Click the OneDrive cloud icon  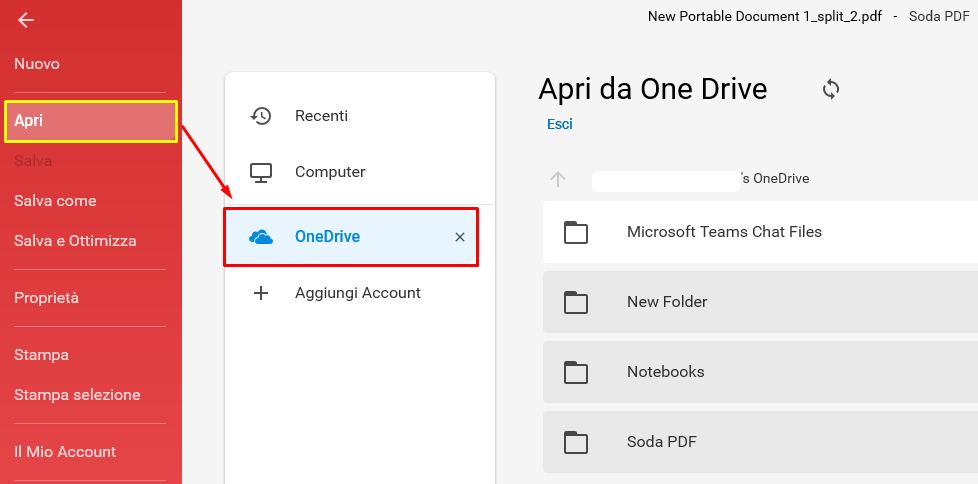point(261,237)
